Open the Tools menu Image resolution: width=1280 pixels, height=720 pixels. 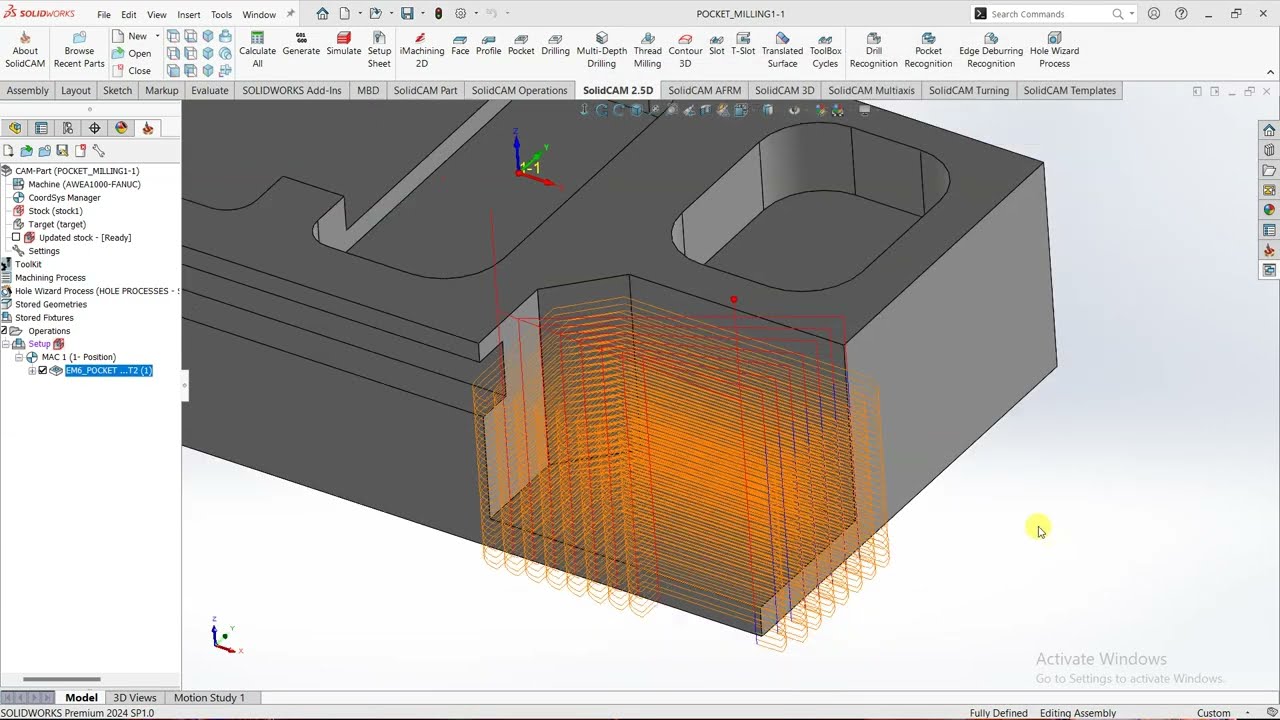221,15
